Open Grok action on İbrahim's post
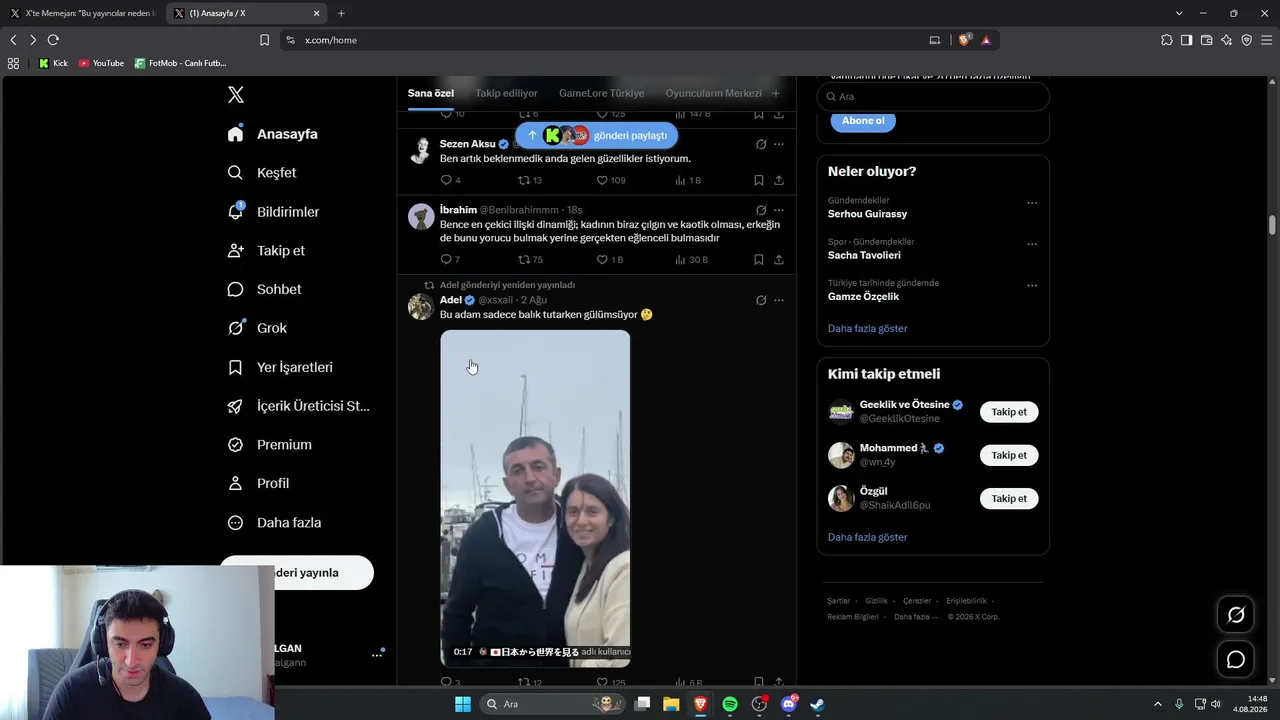 (761, 210)
